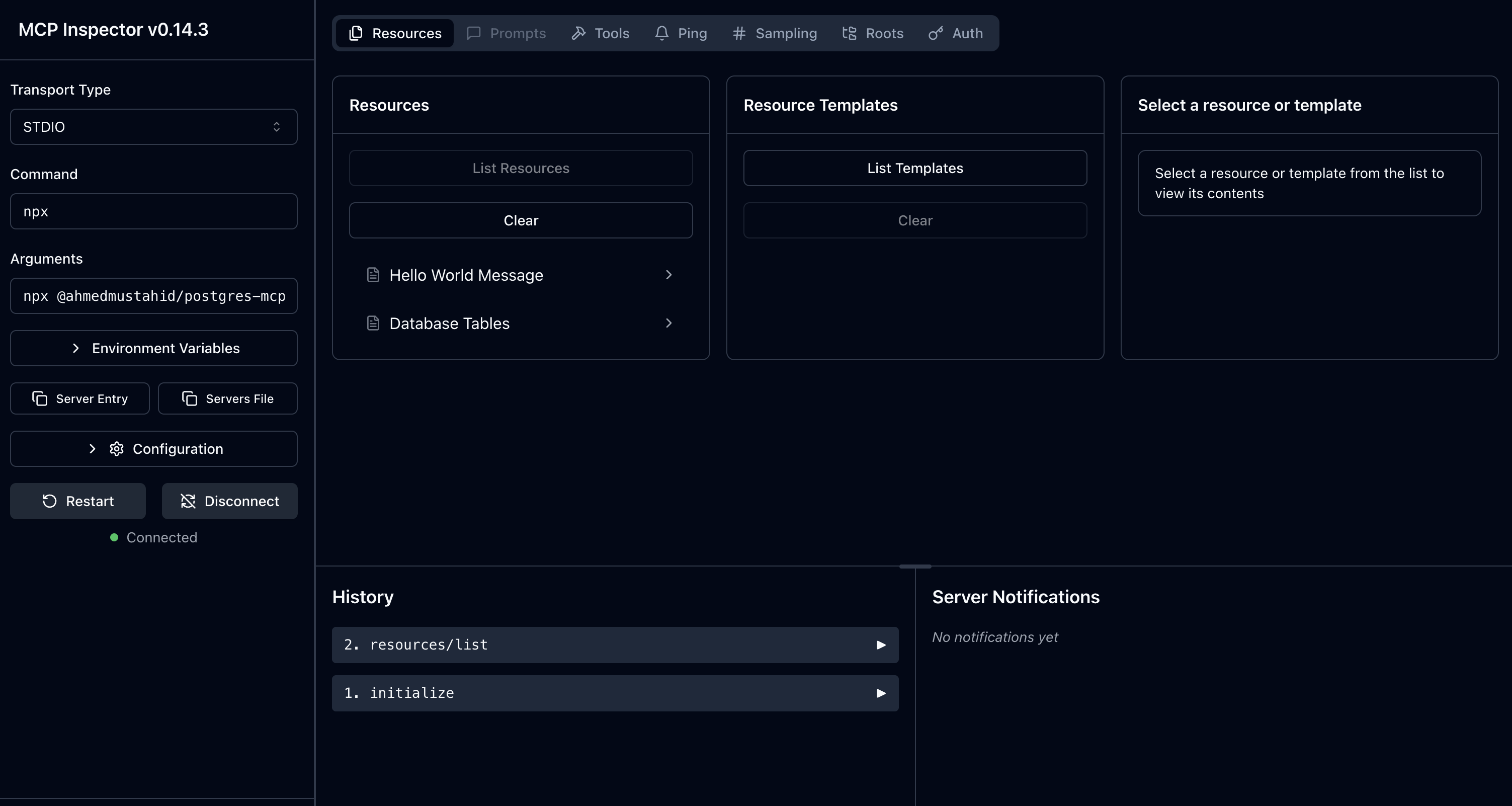
Task: Expand the Environment Variables section
Action: click(154, 348)
